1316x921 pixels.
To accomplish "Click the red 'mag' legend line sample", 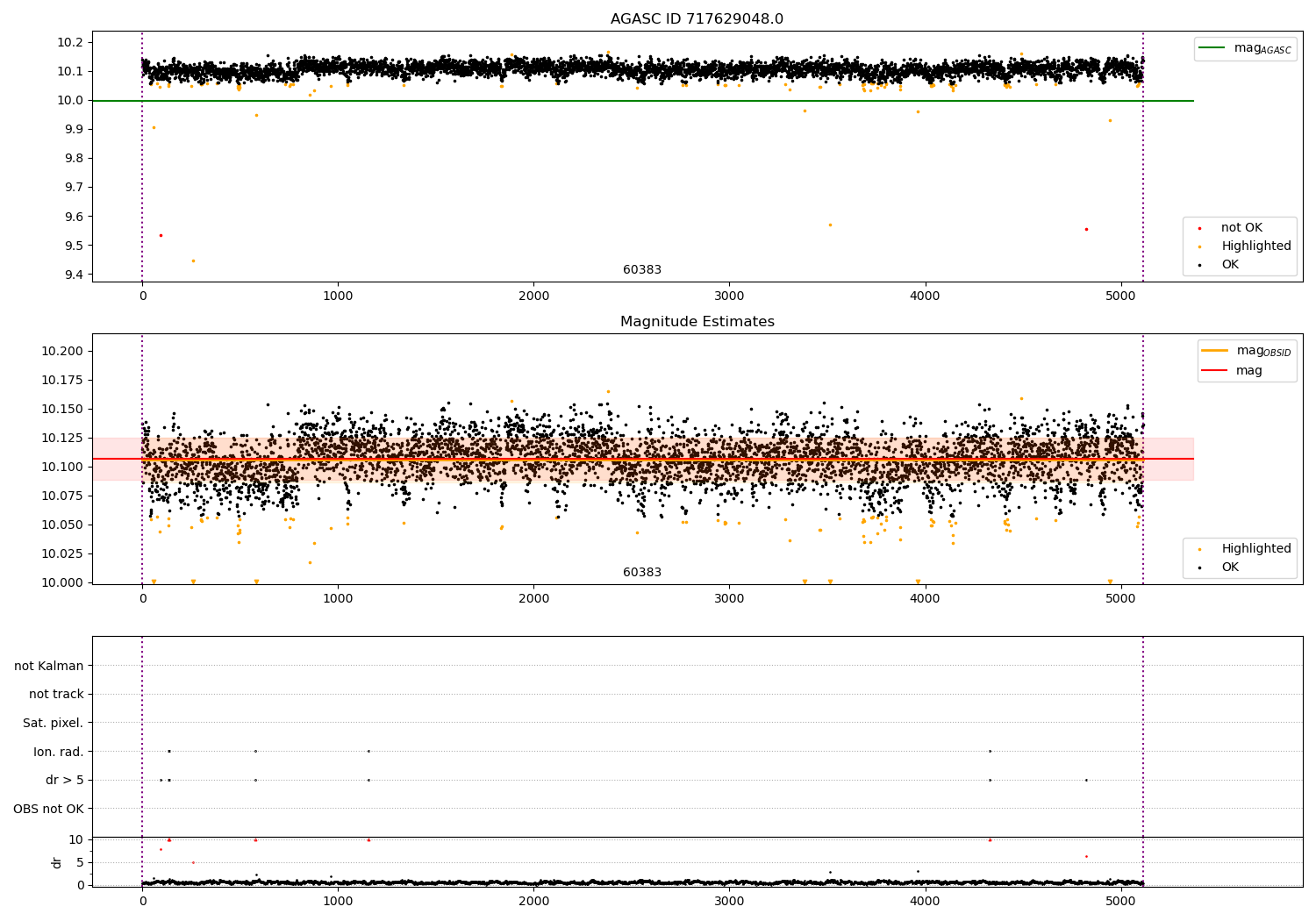I will (1215, 370).
